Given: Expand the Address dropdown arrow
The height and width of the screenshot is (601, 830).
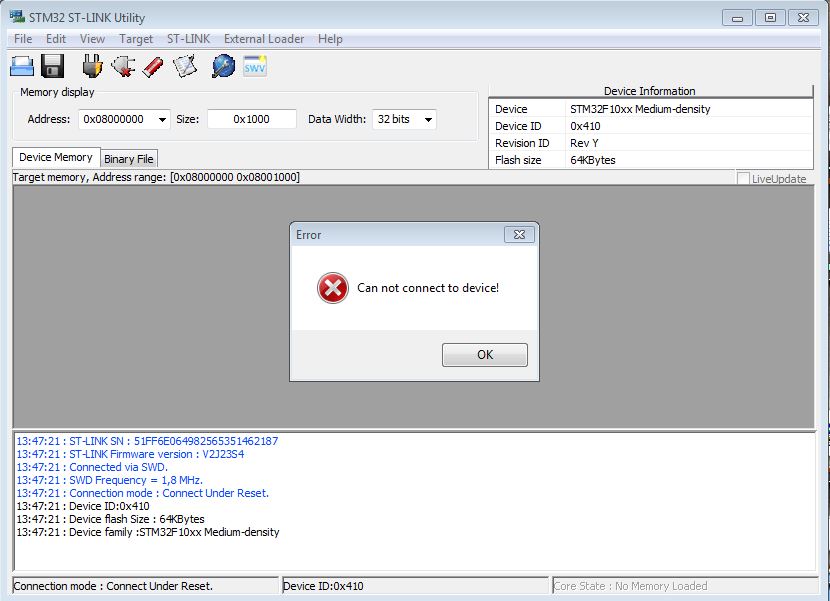Looking at the screenshot, I should (162, 120).
